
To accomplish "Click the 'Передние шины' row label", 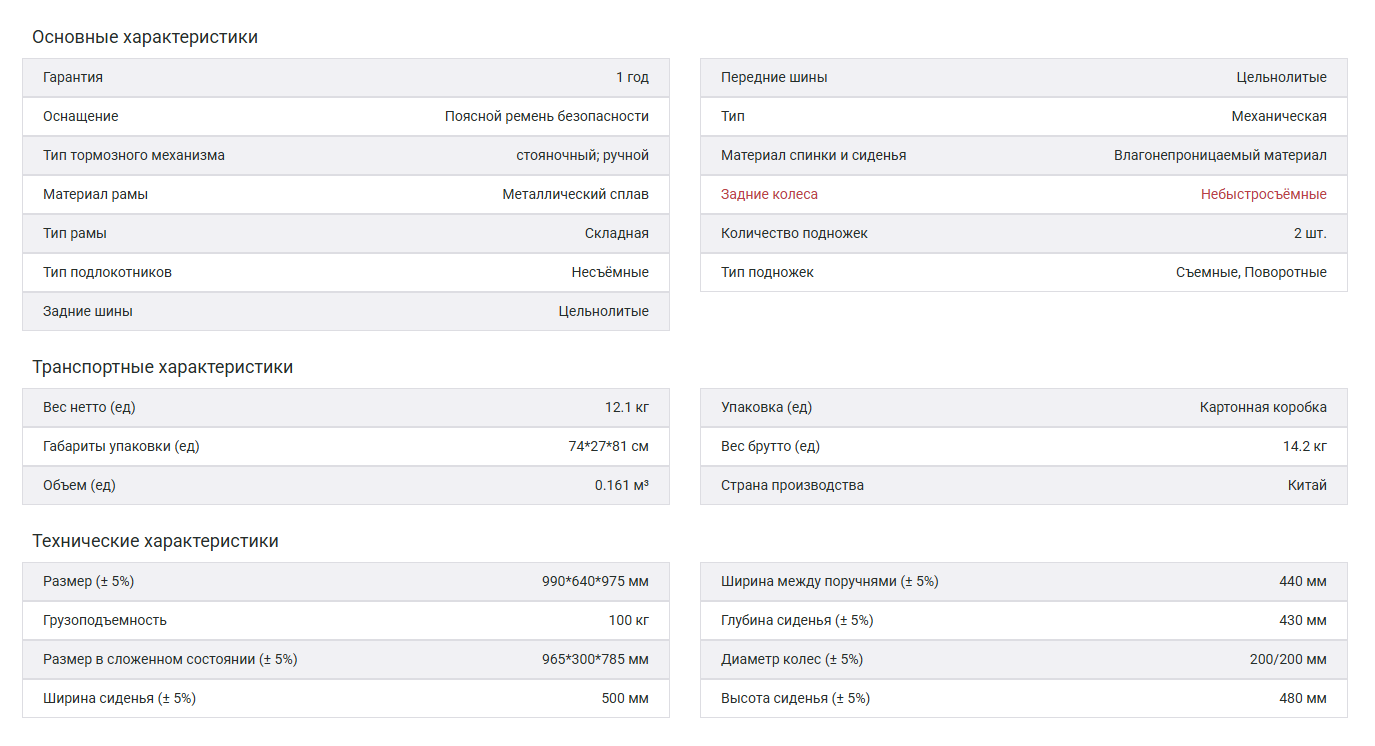I will click(x=774, y=77).
